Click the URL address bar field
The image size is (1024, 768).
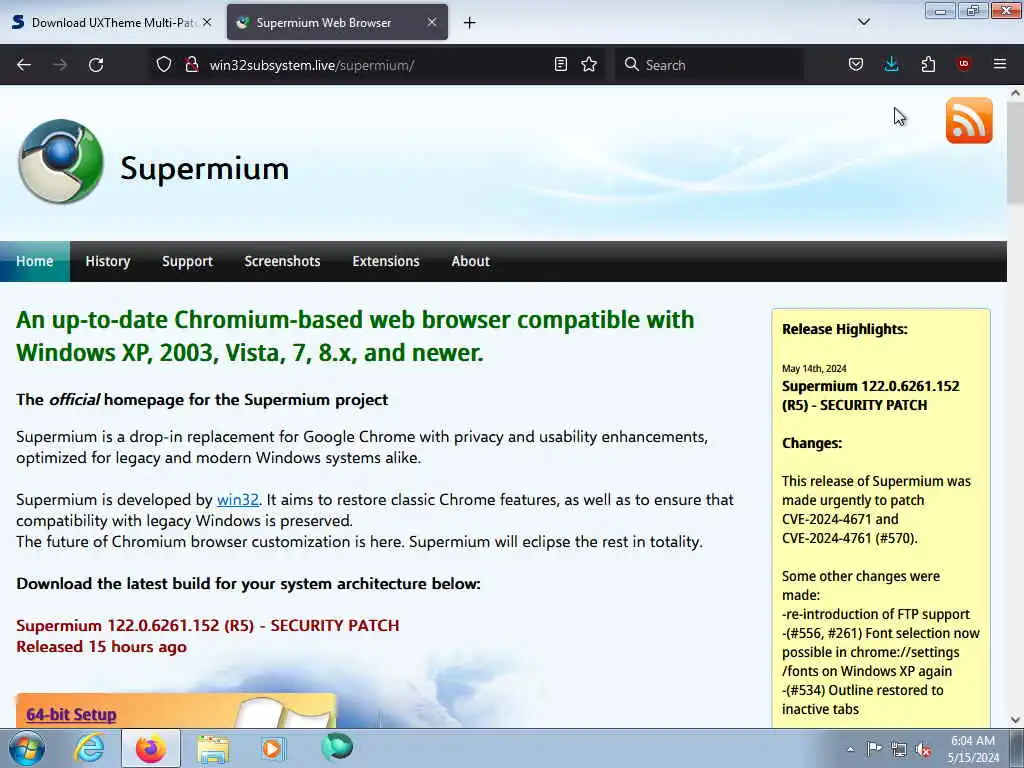pyautogui.click(x=376, y=65)
